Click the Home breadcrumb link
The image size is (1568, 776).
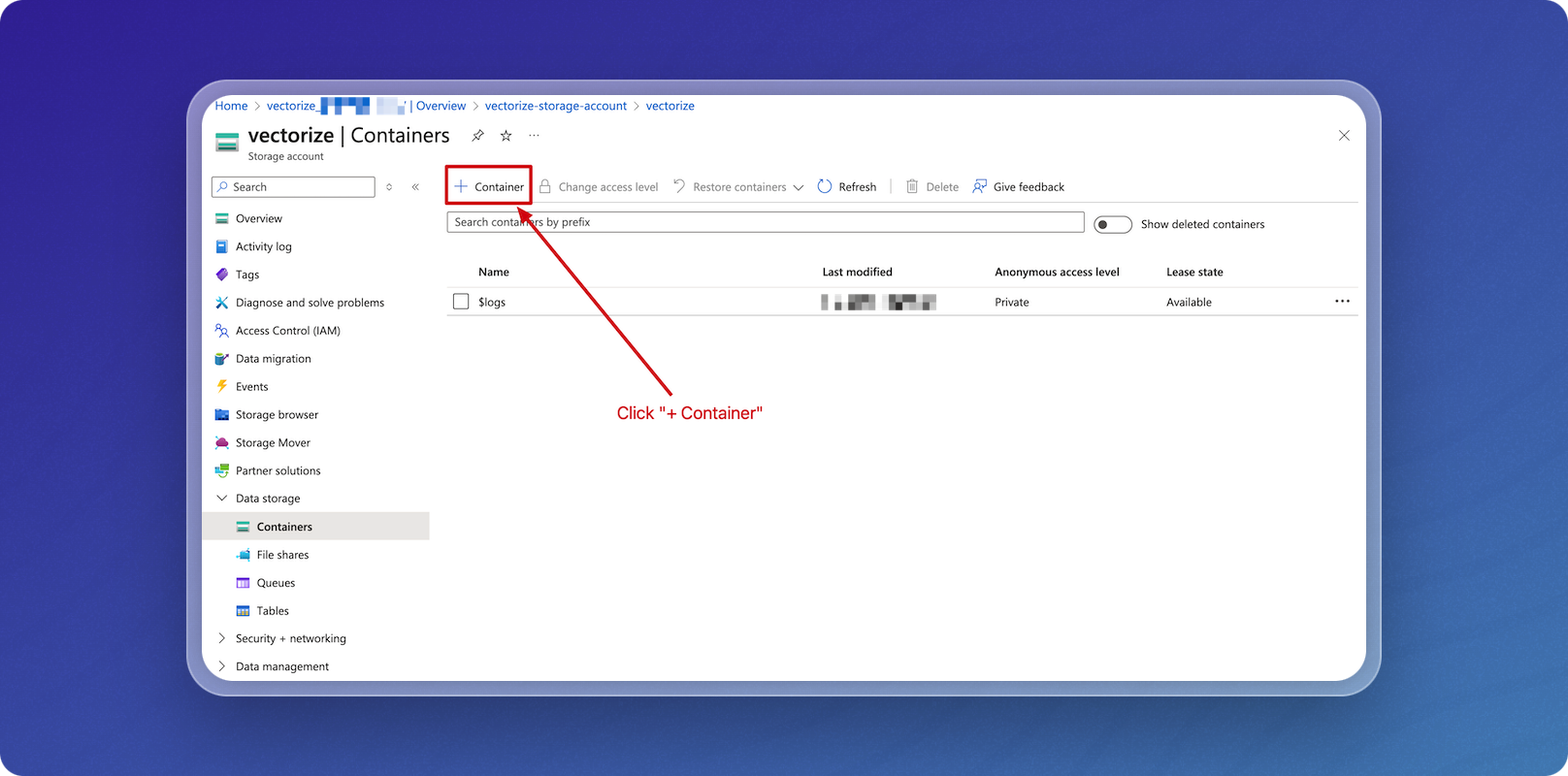coord(231,106)
